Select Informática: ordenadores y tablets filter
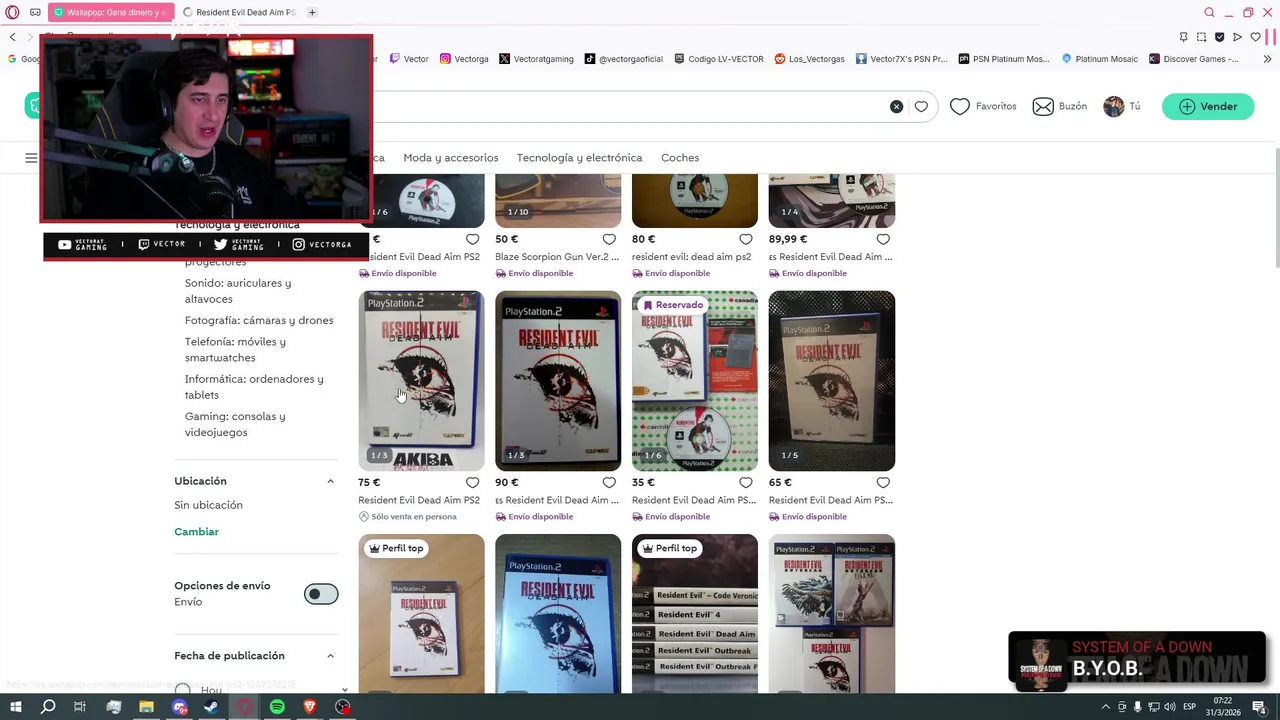 (254, 387)
